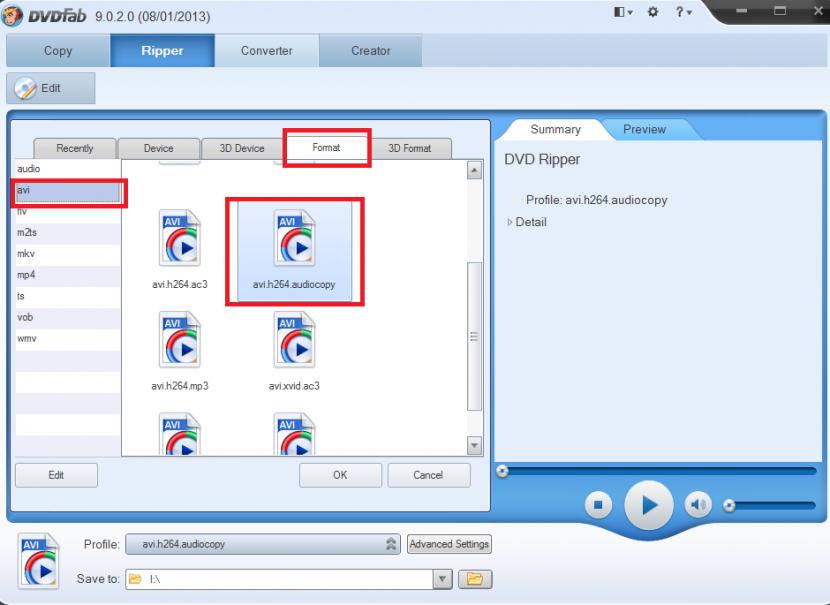This screenshot has width=830, height=605.
Task: Select mp4 in the format list
Action: click(68, 275)
